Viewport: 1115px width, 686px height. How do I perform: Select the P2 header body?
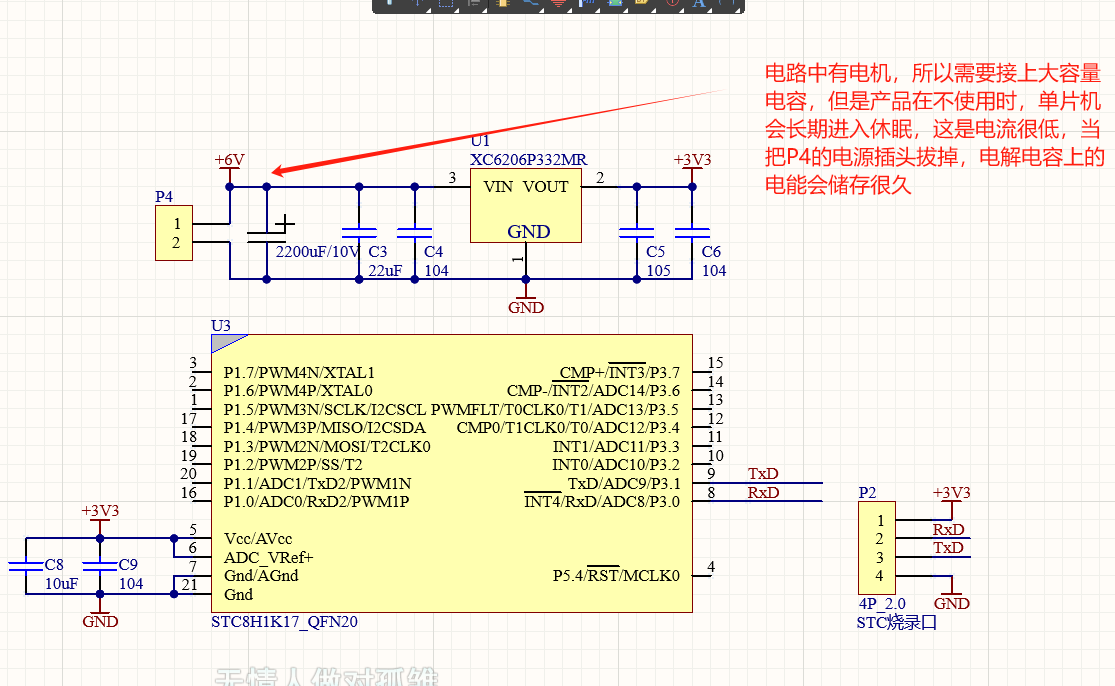(x=877, y=547)
